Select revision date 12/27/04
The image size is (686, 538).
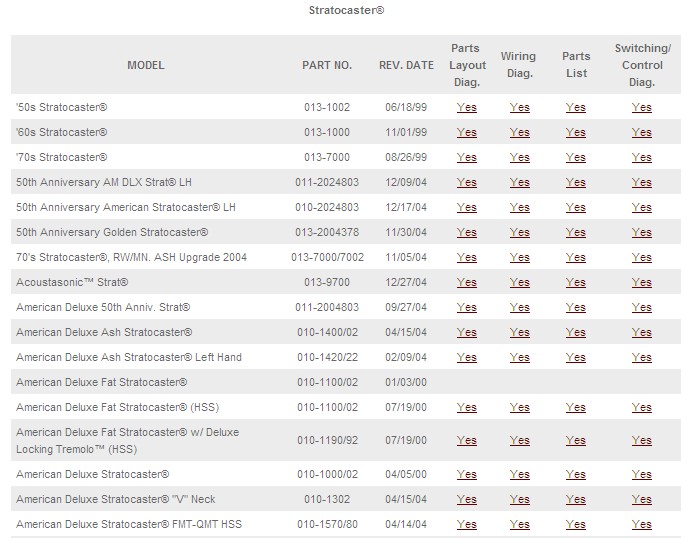pyautogui.click(x=406, y=282)
